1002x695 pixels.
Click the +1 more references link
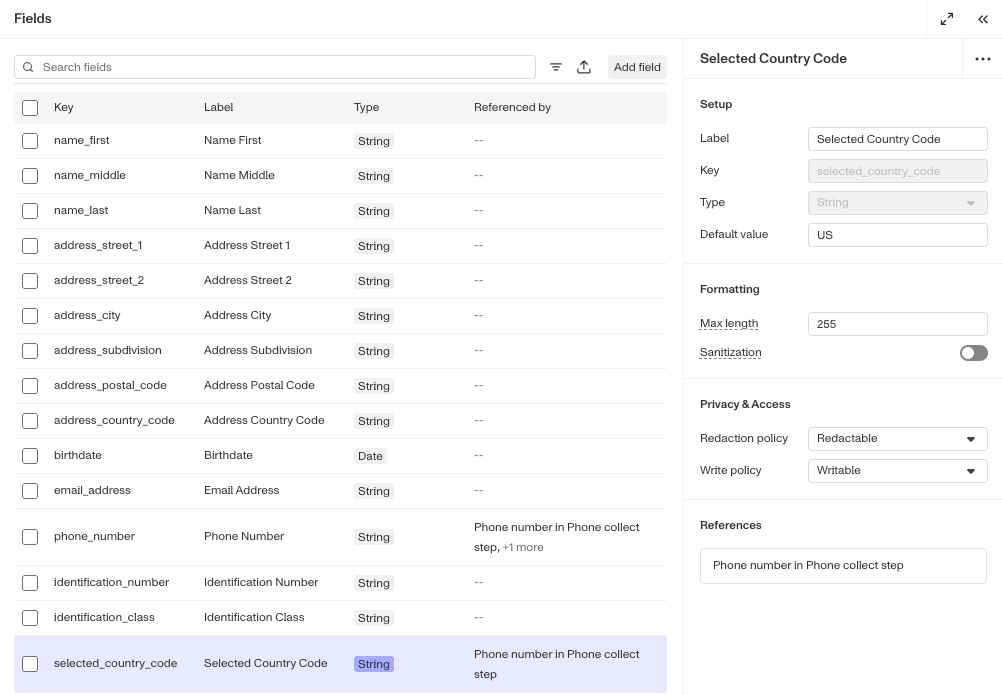click(523, 547)
